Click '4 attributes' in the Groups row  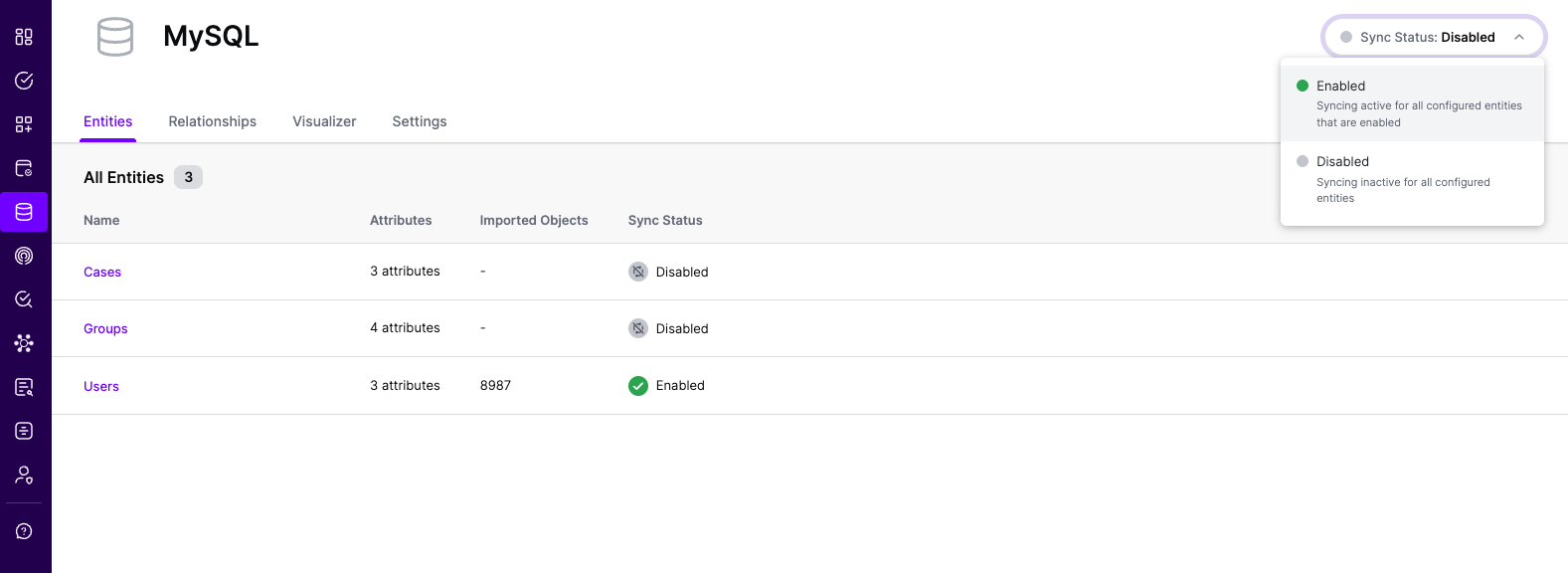[405, 327]
